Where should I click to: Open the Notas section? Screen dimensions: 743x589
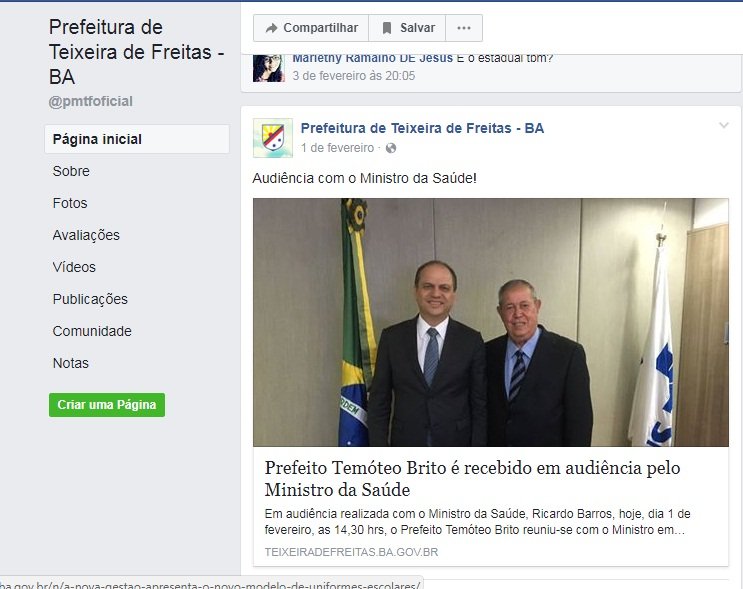(x=71, y=363)
